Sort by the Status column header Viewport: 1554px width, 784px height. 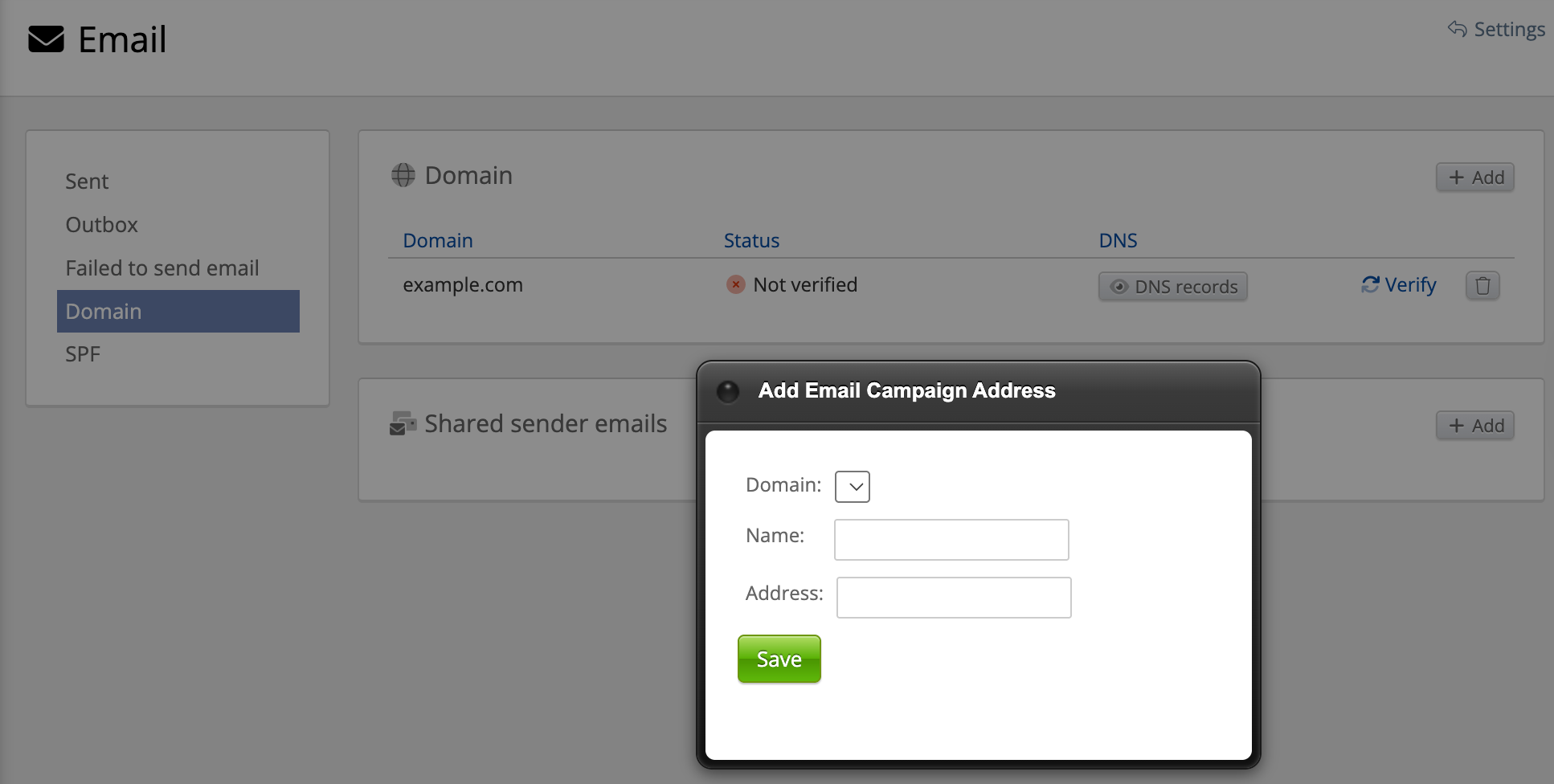(751, 241)
